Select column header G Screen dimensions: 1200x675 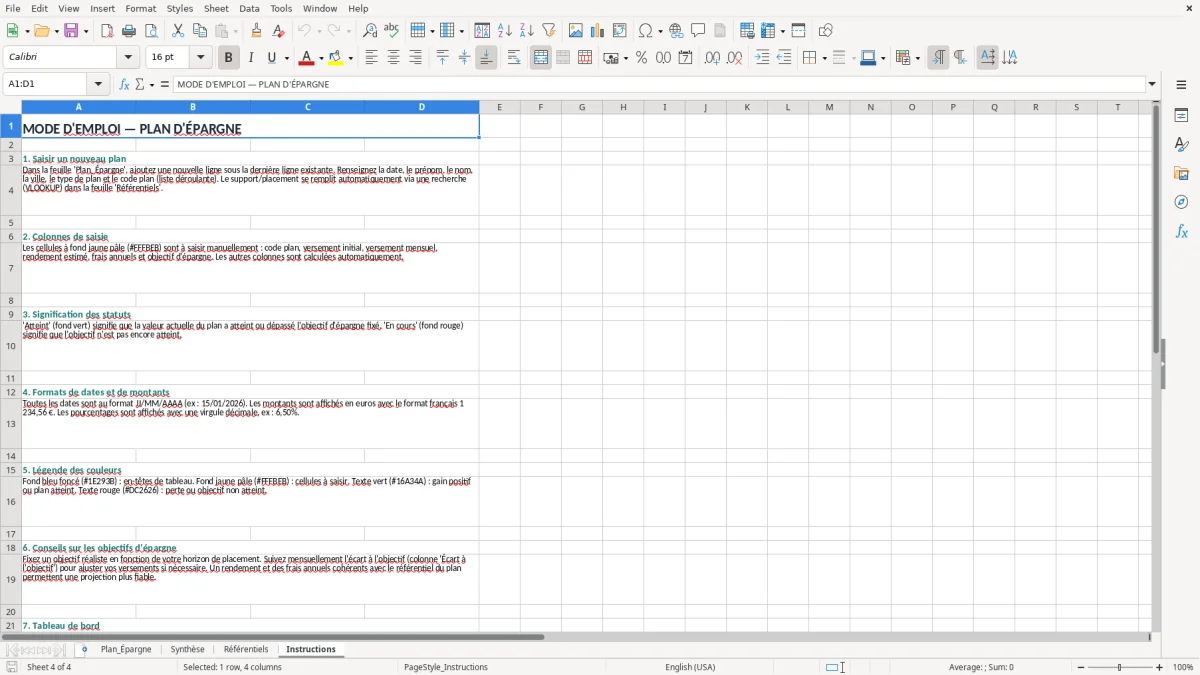coord(582,107)
